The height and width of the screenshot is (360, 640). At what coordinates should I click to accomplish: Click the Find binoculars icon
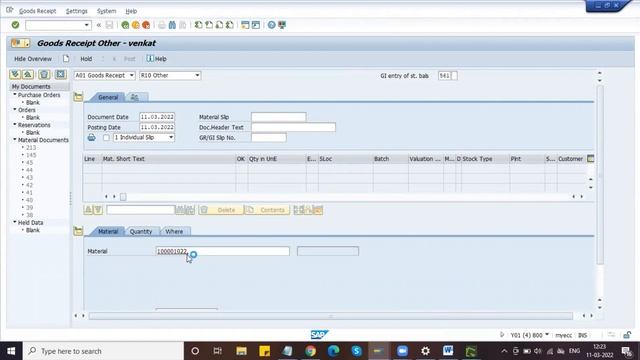click(x=172, y=25)
